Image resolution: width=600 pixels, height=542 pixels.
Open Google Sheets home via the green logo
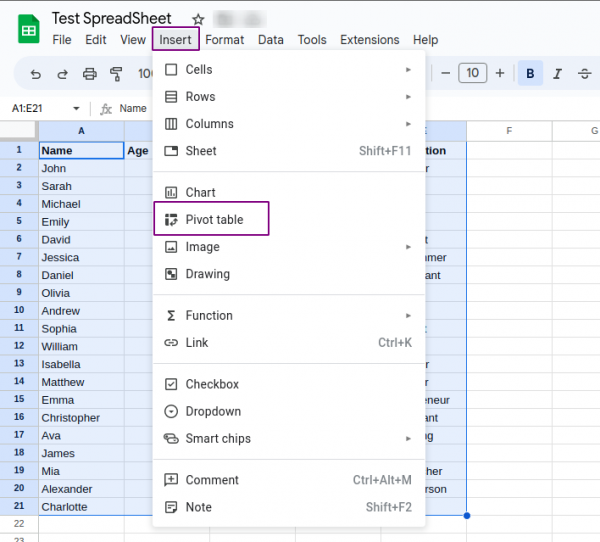pos(29,29)
